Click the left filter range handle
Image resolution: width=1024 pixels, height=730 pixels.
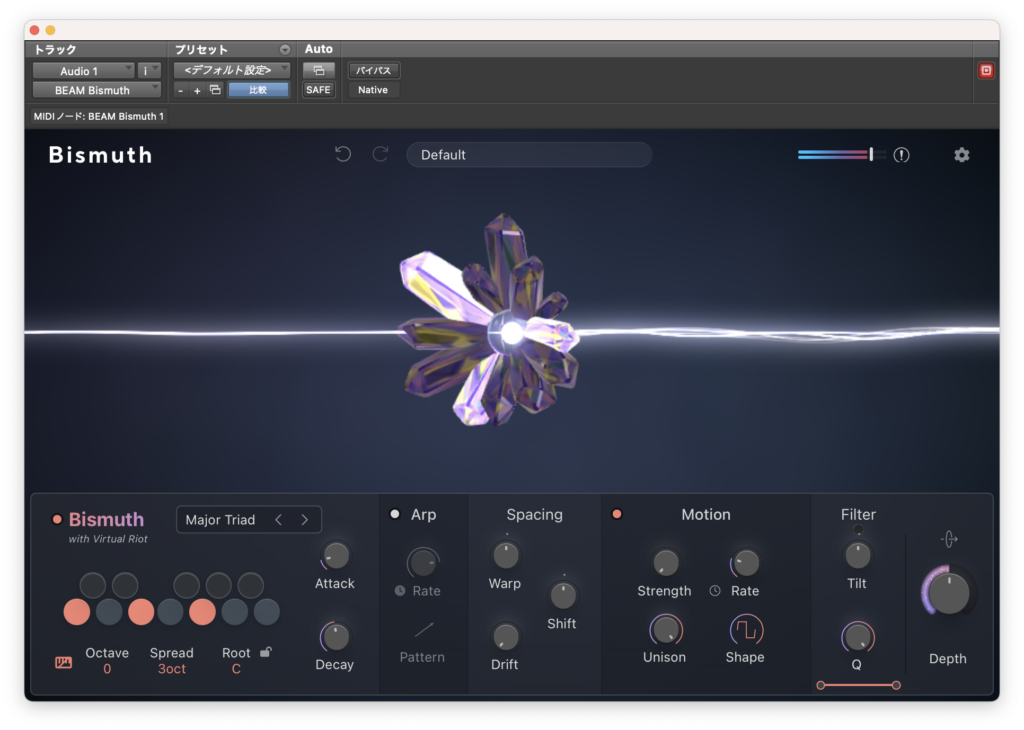[x=821, y=685]
